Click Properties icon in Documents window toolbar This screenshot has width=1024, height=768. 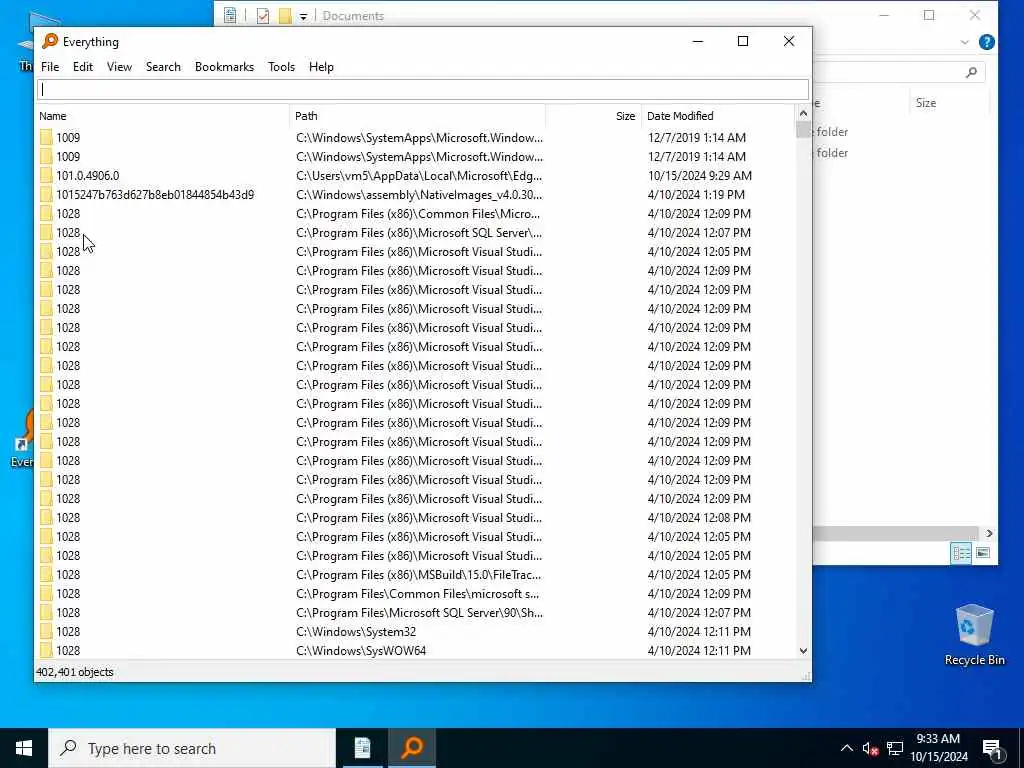230,16
